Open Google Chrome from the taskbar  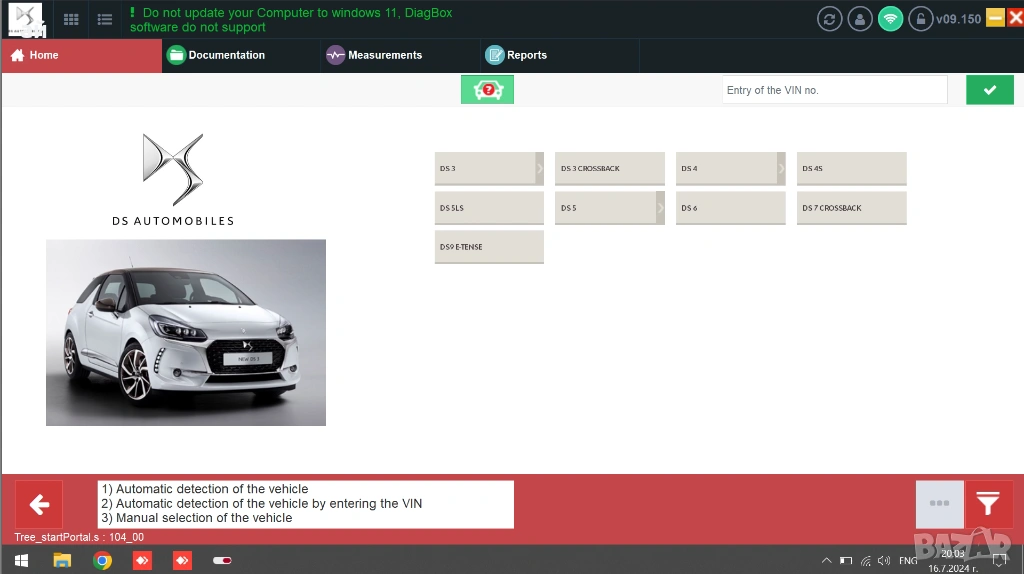click(x=102, y=560)
